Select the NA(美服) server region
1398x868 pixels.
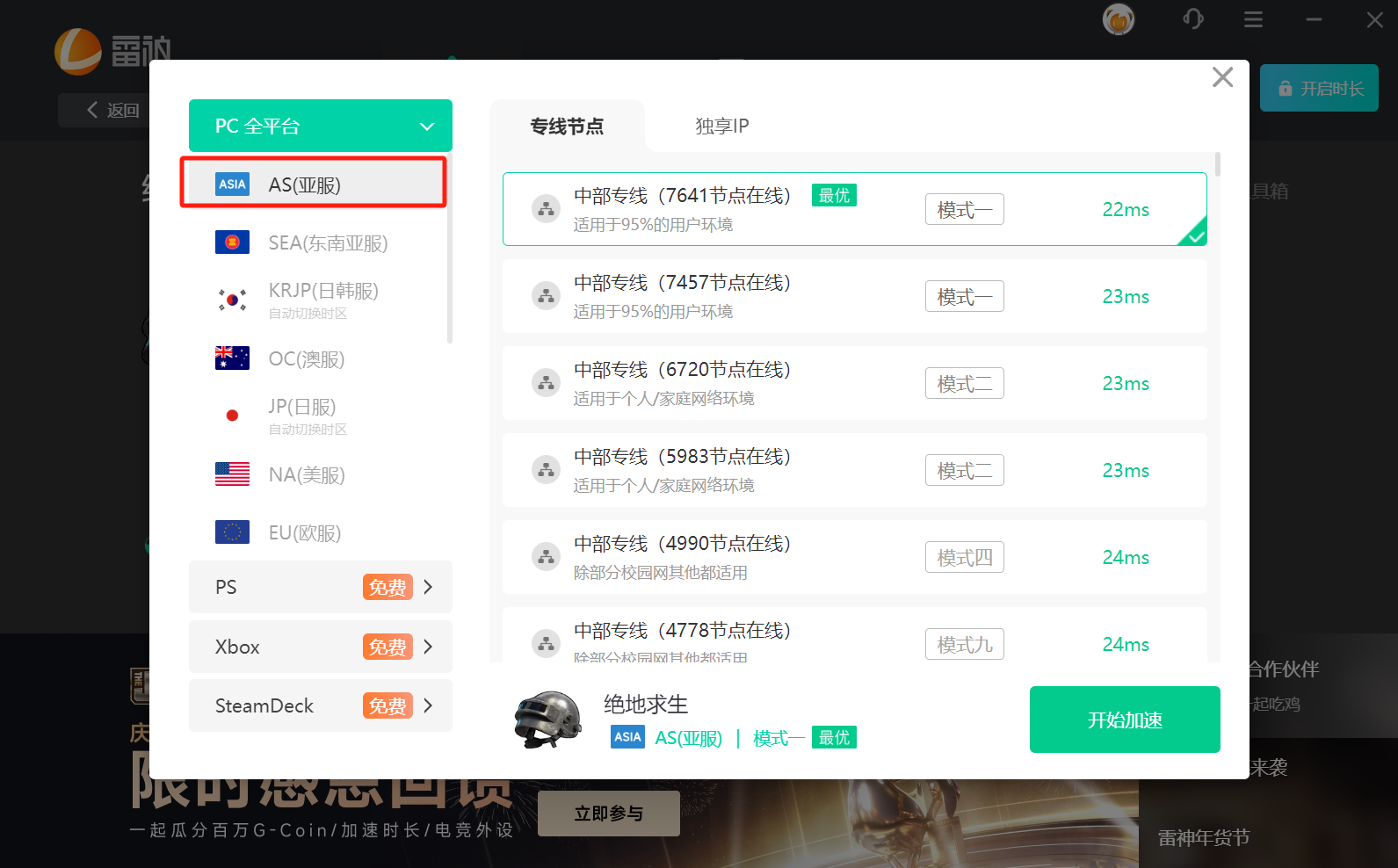317,474
